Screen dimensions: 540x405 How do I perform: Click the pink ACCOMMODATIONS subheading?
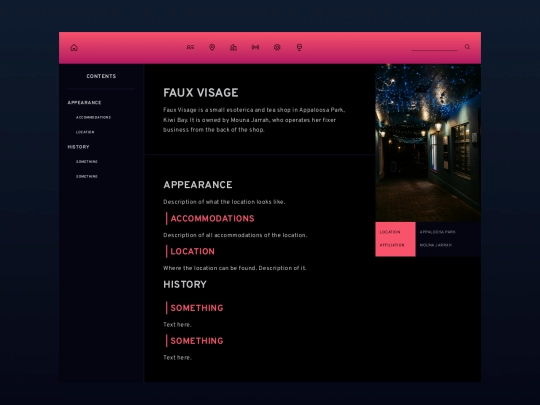pos(212,219)
